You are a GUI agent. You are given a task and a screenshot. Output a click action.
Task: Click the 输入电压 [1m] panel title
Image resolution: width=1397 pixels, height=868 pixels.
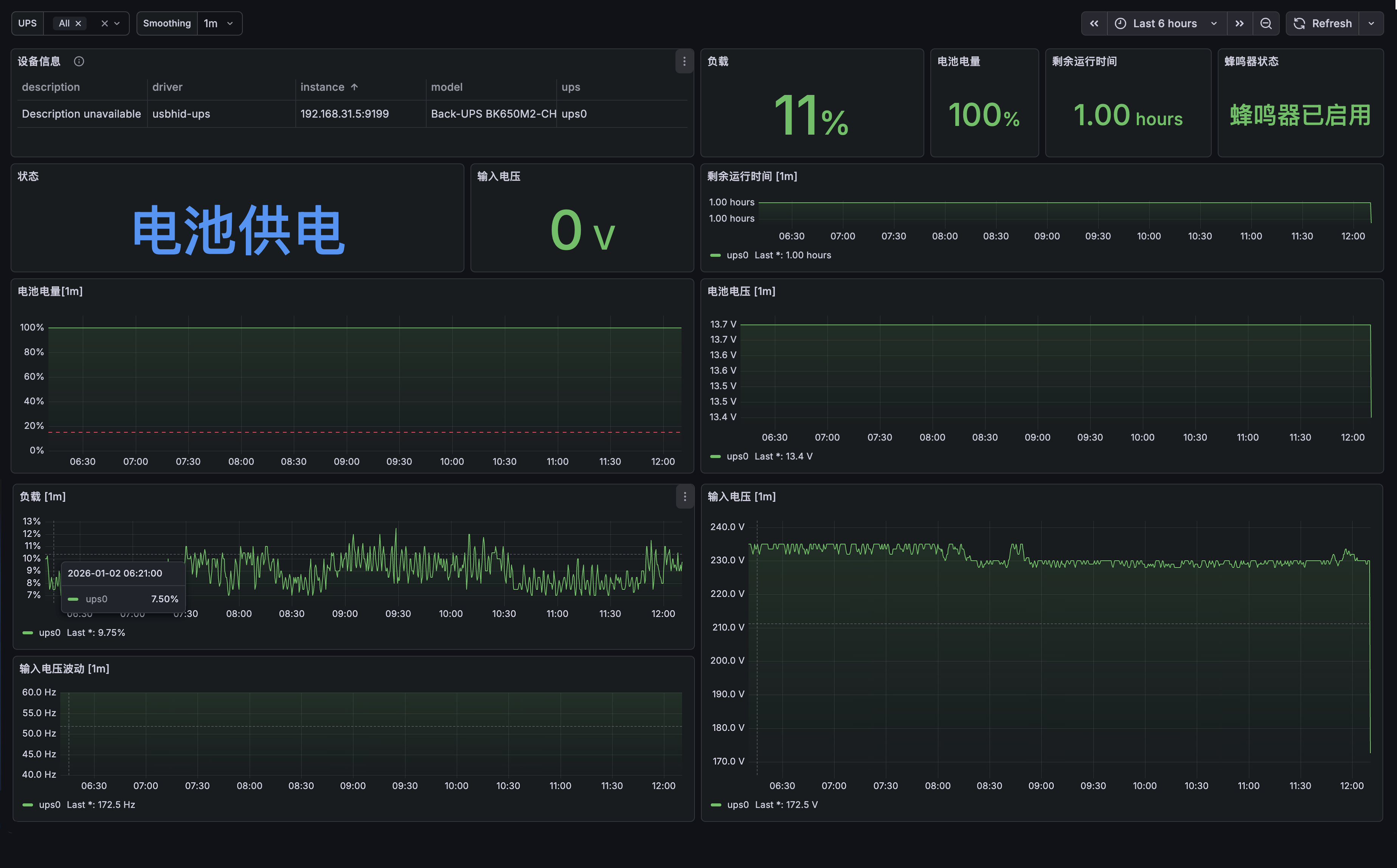741,497
